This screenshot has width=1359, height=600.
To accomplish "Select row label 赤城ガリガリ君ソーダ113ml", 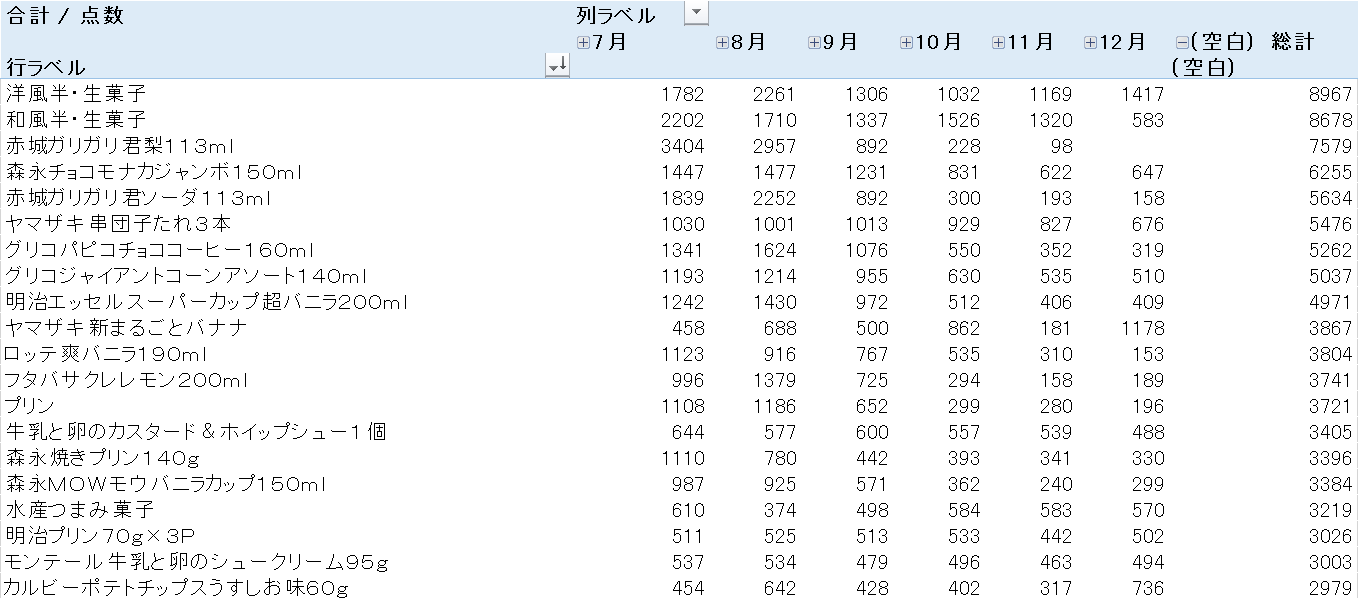I will [x=138, y=198].
